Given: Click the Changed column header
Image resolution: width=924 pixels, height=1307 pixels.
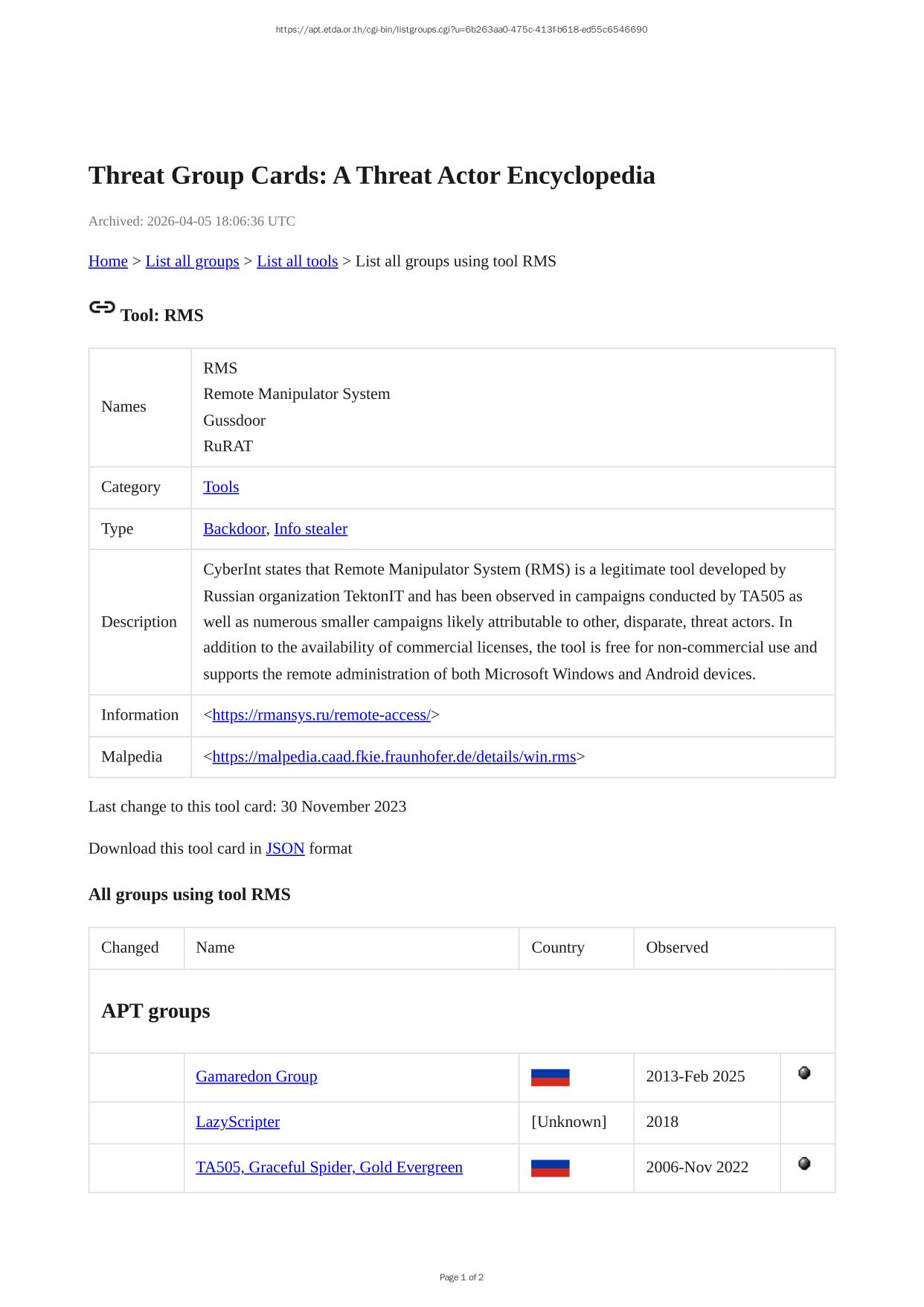Looking at the screenshot, I should pos(130,948).
